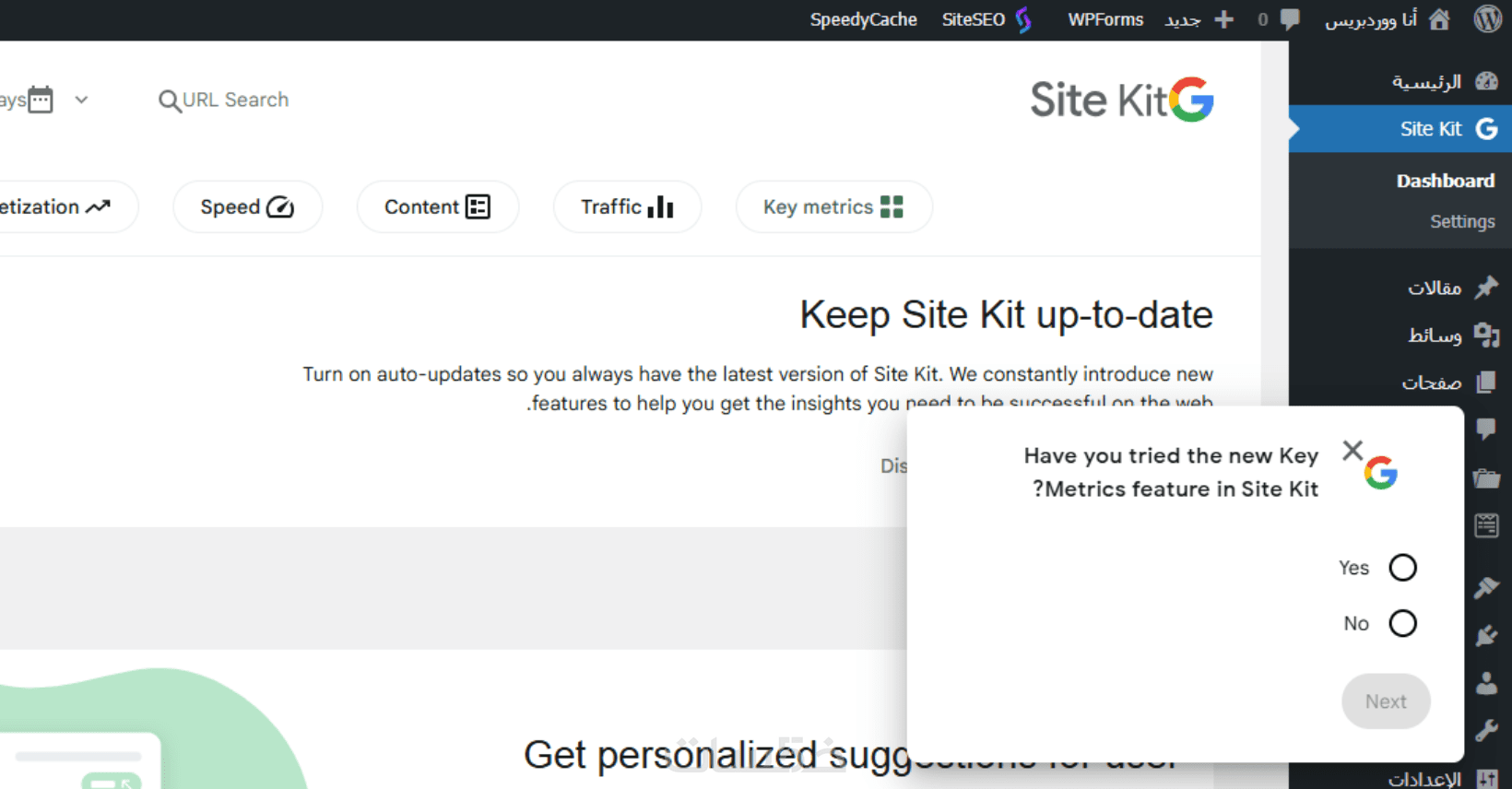Open the appearance brush icon in sidebar
Screen dimensions: 1512x789
point(1486,587)
